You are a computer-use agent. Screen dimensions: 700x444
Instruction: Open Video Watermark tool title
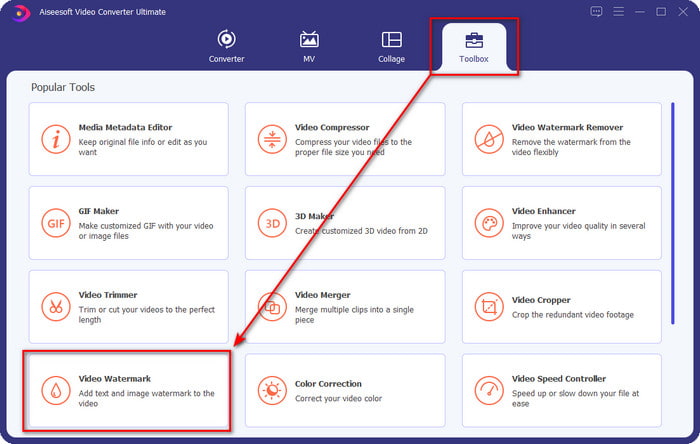(x=114, y=379)
